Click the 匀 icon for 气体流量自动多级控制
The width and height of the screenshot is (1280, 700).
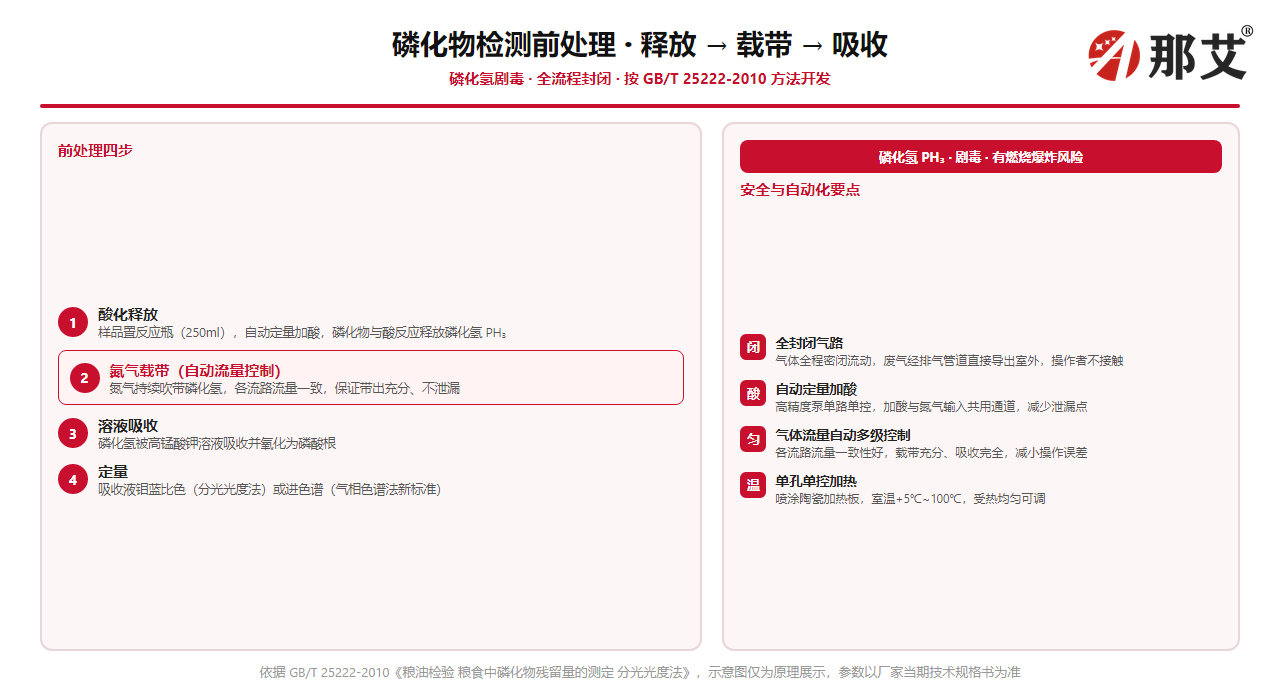point(753,439)
